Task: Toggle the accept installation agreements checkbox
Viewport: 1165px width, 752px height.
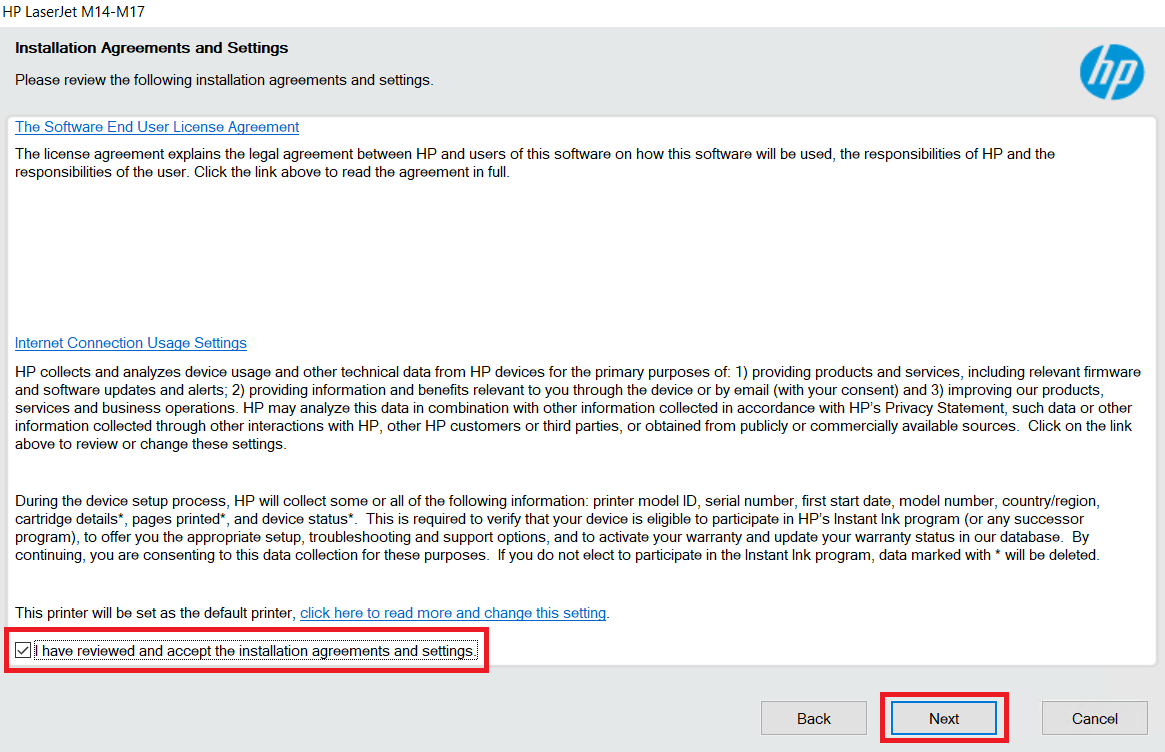Action: click(x=23, y=651)
